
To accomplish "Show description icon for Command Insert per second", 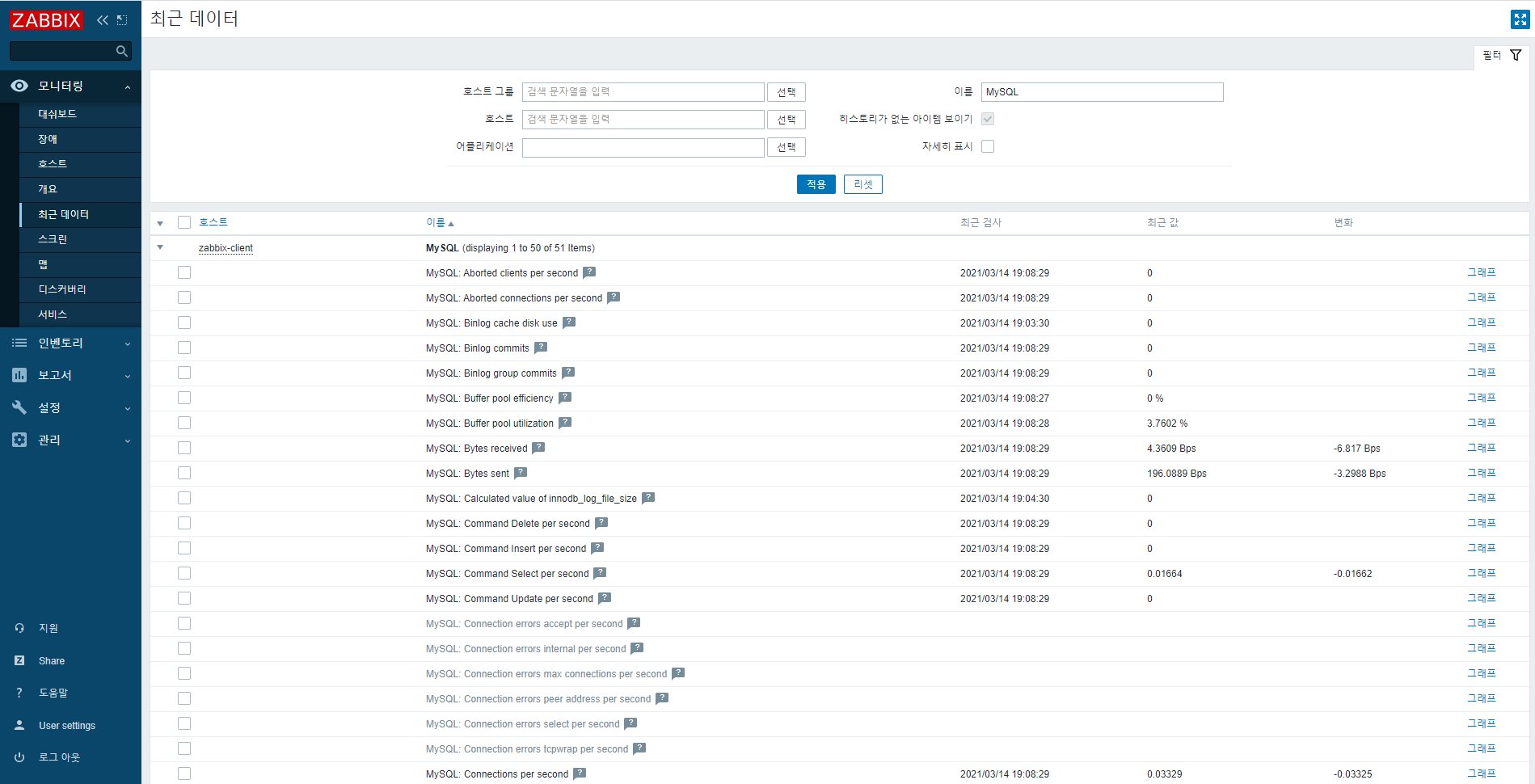I will coord(597,548).
